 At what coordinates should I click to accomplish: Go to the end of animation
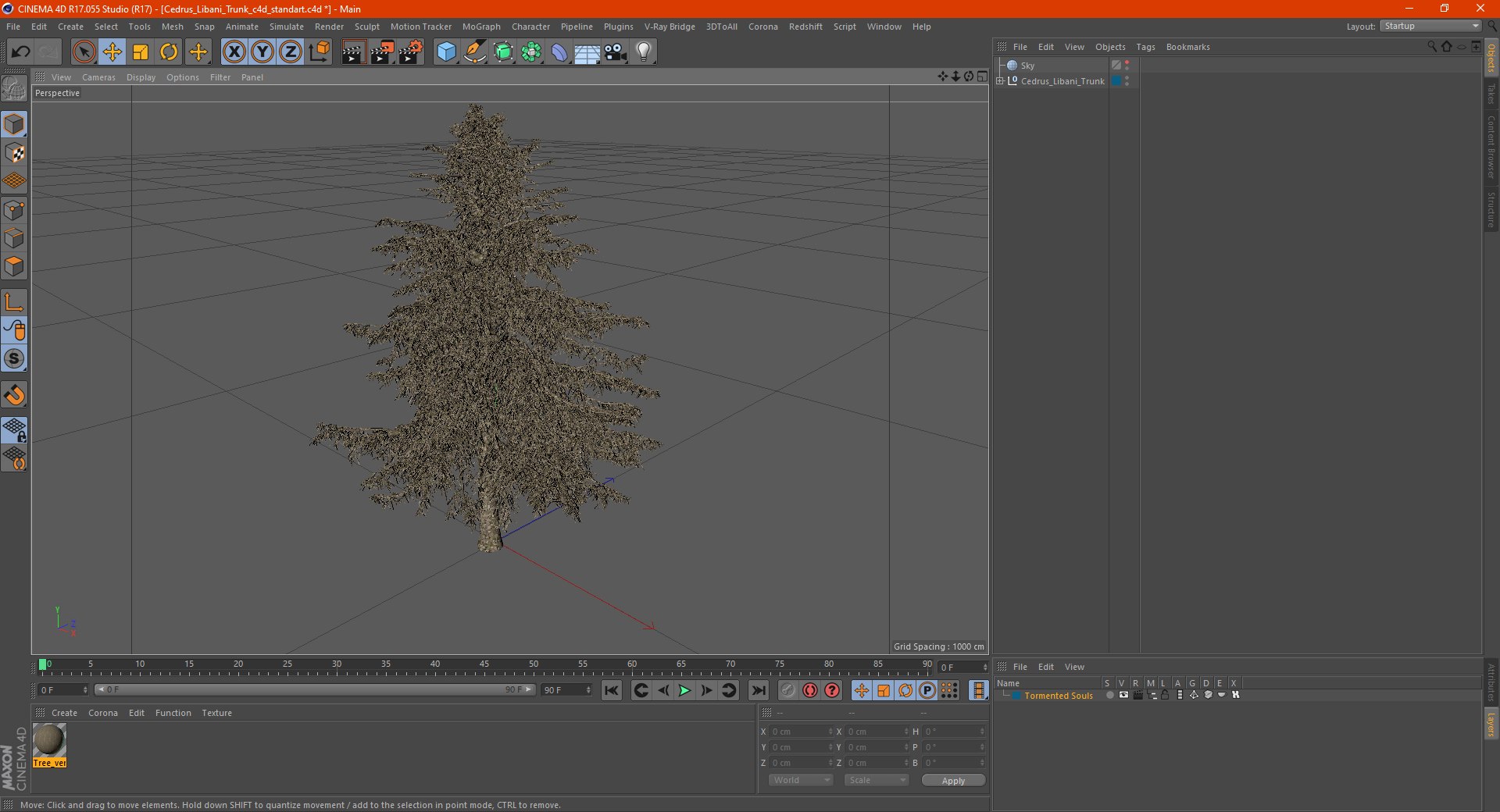tap(758, 690)
